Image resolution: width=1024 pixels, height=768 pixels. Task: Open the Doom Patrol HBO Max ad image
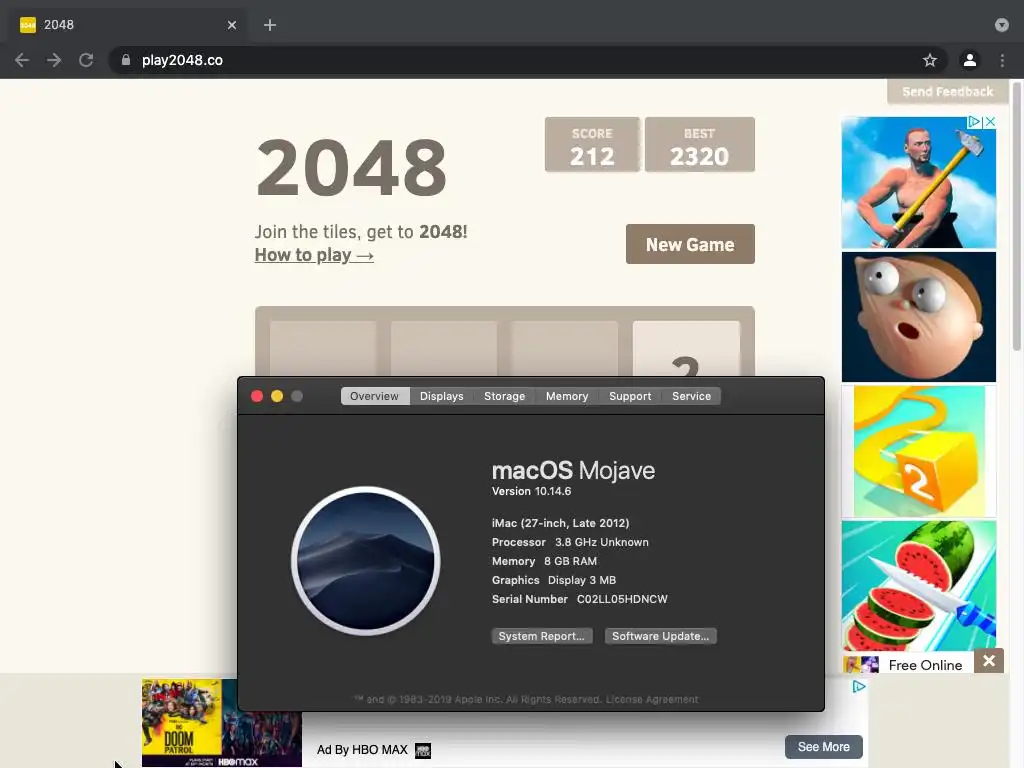click(222, 723)
